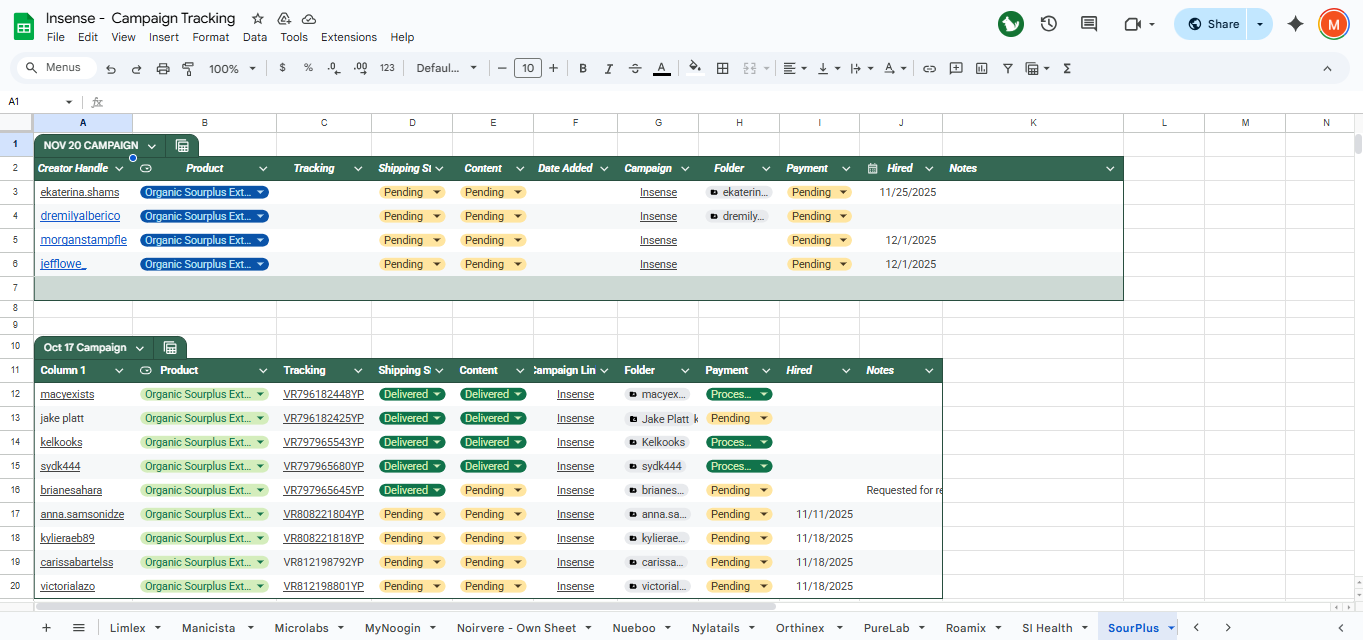The image size is (1363, 640).
Task: Click the Share button
Action: [1212, 24]
